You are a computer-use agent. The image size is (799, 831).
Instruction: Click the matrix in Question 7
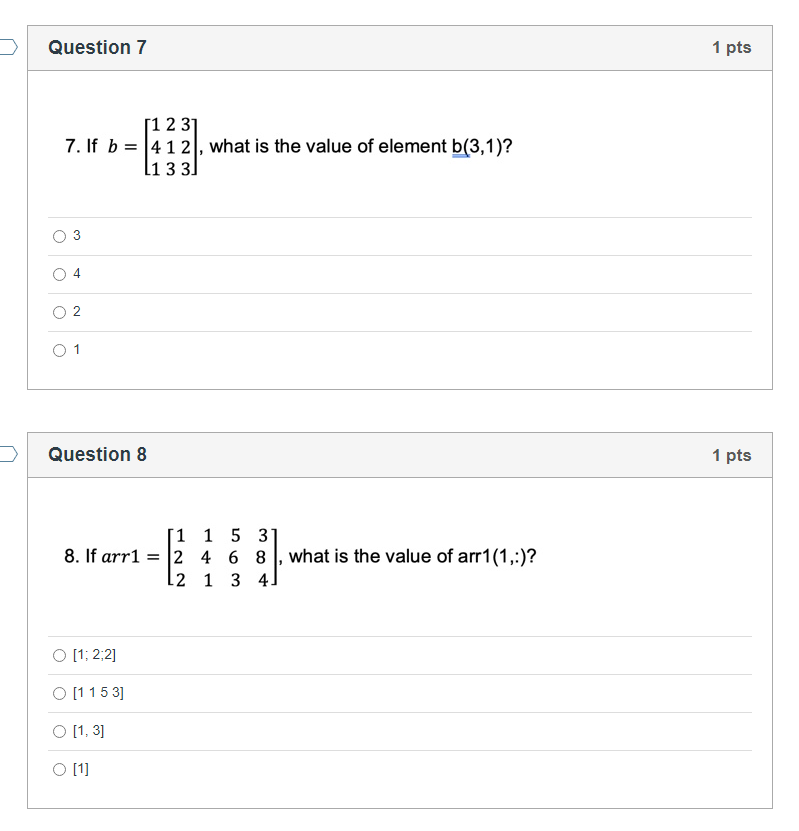coord(170,146)
